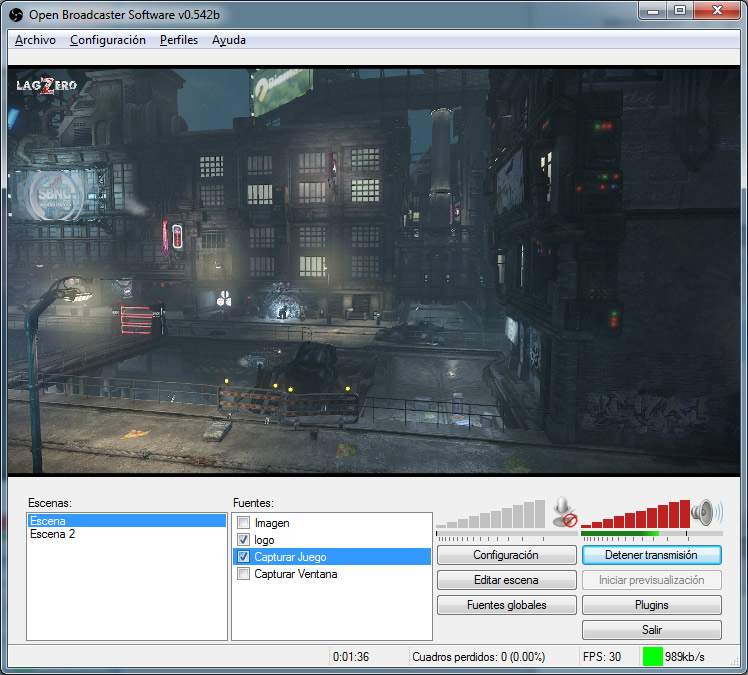748x675 pixels.
Task: Click Detener transmisión to stop streaming
Action: pyautogui.click(x=652, y=555)
